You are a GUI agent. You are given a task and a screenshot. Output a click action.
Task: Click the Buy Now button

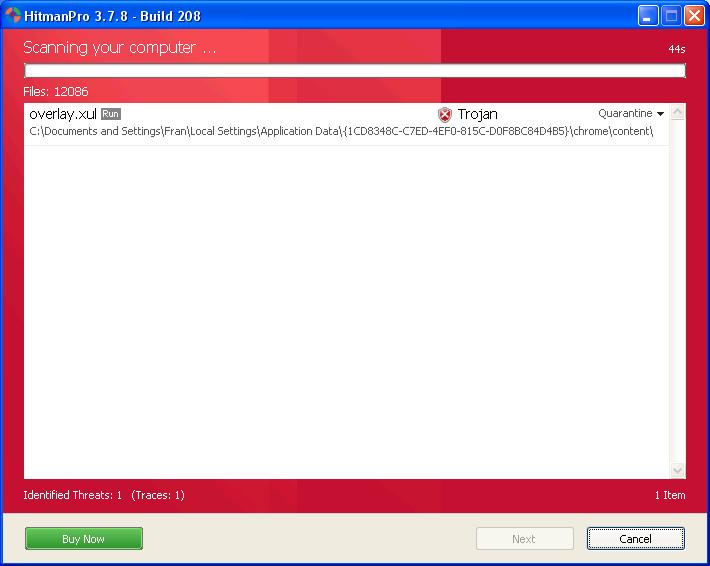(x=84, y=538)
